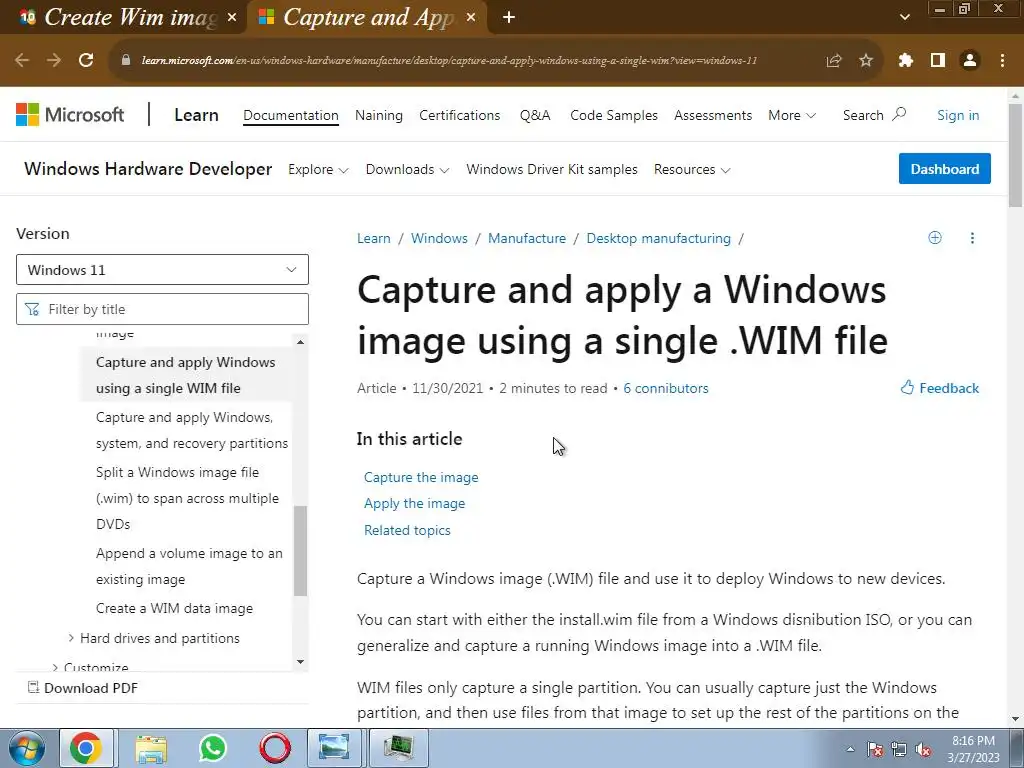Open the Windows Start button
Screen dimensions: 1024x768
(x=26, y=748)
